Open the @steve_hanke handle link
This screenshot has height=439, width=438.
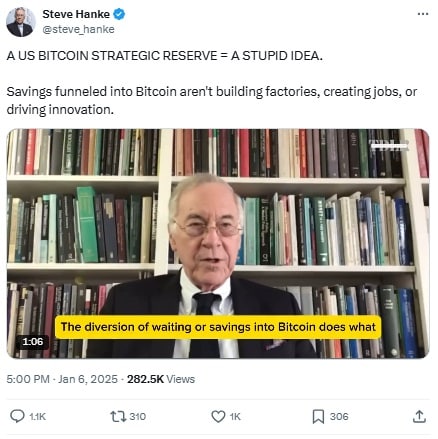click(78, 29)
